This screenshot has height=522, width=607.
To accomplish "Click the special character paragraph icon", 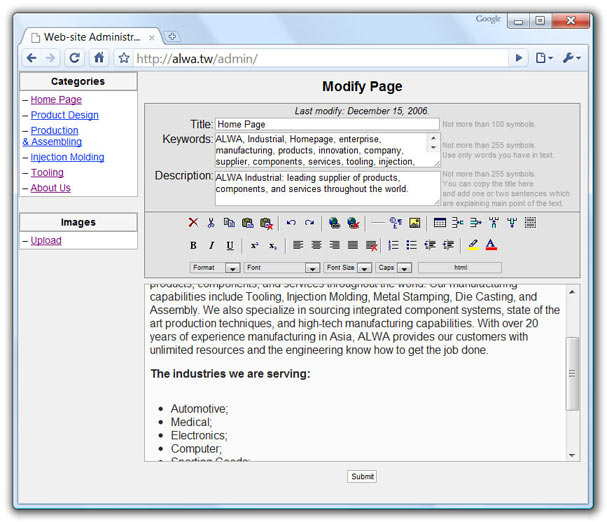I will (396, 223).
